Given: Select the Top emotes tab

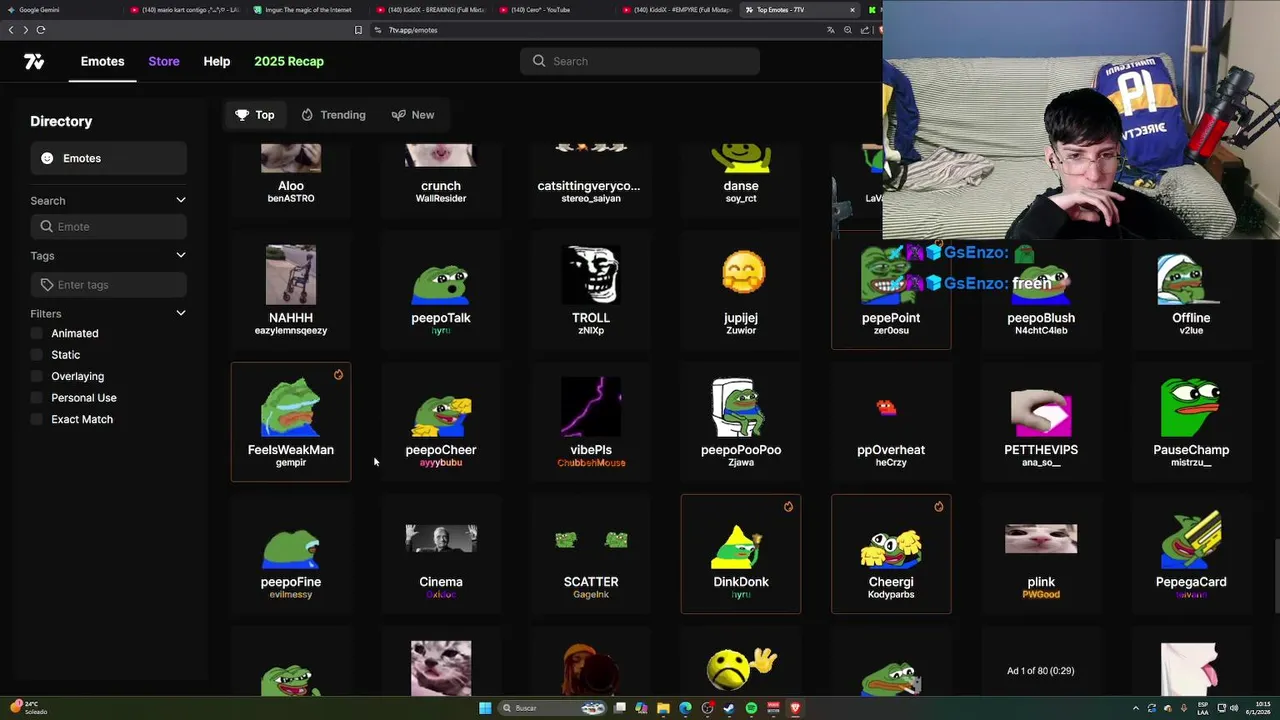Looking at the screenshot, I should pyautogui.click(x=254, y=115).
